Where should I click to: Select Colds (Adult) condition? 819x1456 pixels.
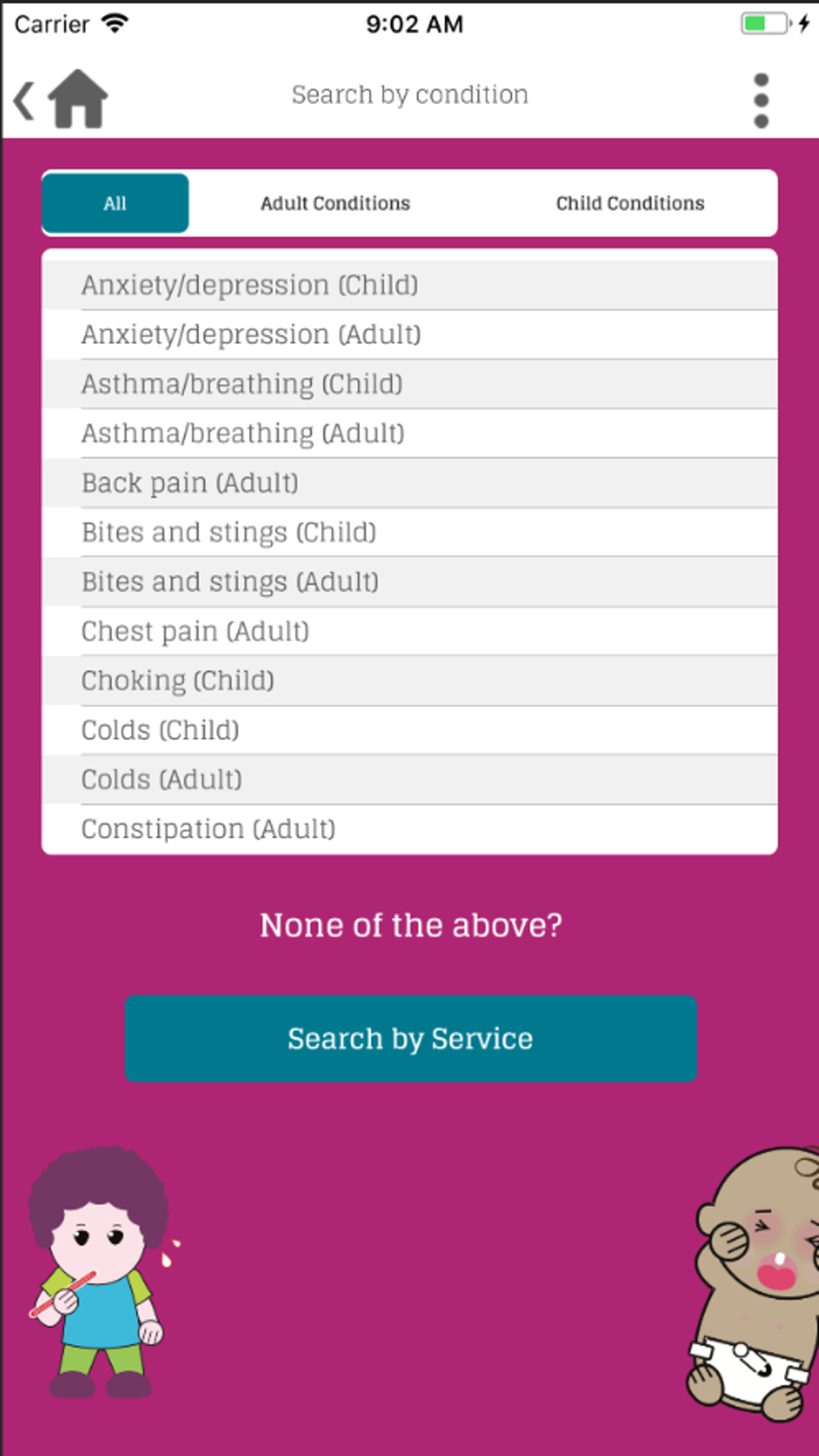click(x=409, y=780)
